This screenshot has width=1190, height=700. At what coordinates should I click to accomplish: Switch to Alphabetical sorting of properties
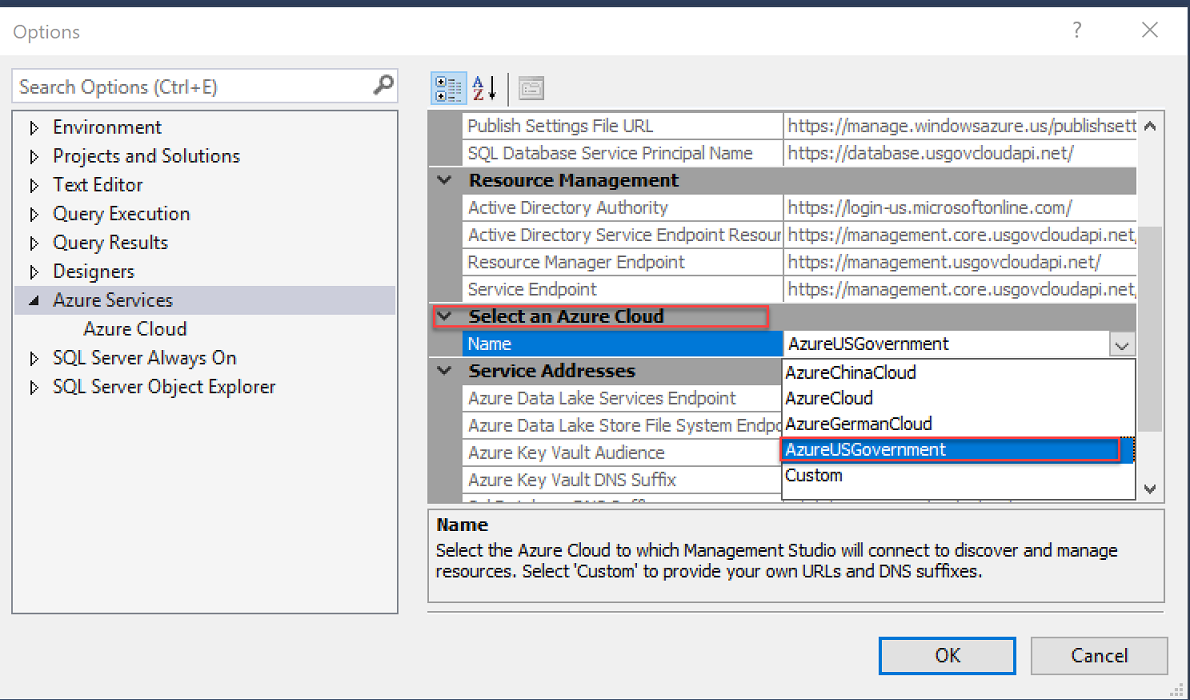pos(484,88)
